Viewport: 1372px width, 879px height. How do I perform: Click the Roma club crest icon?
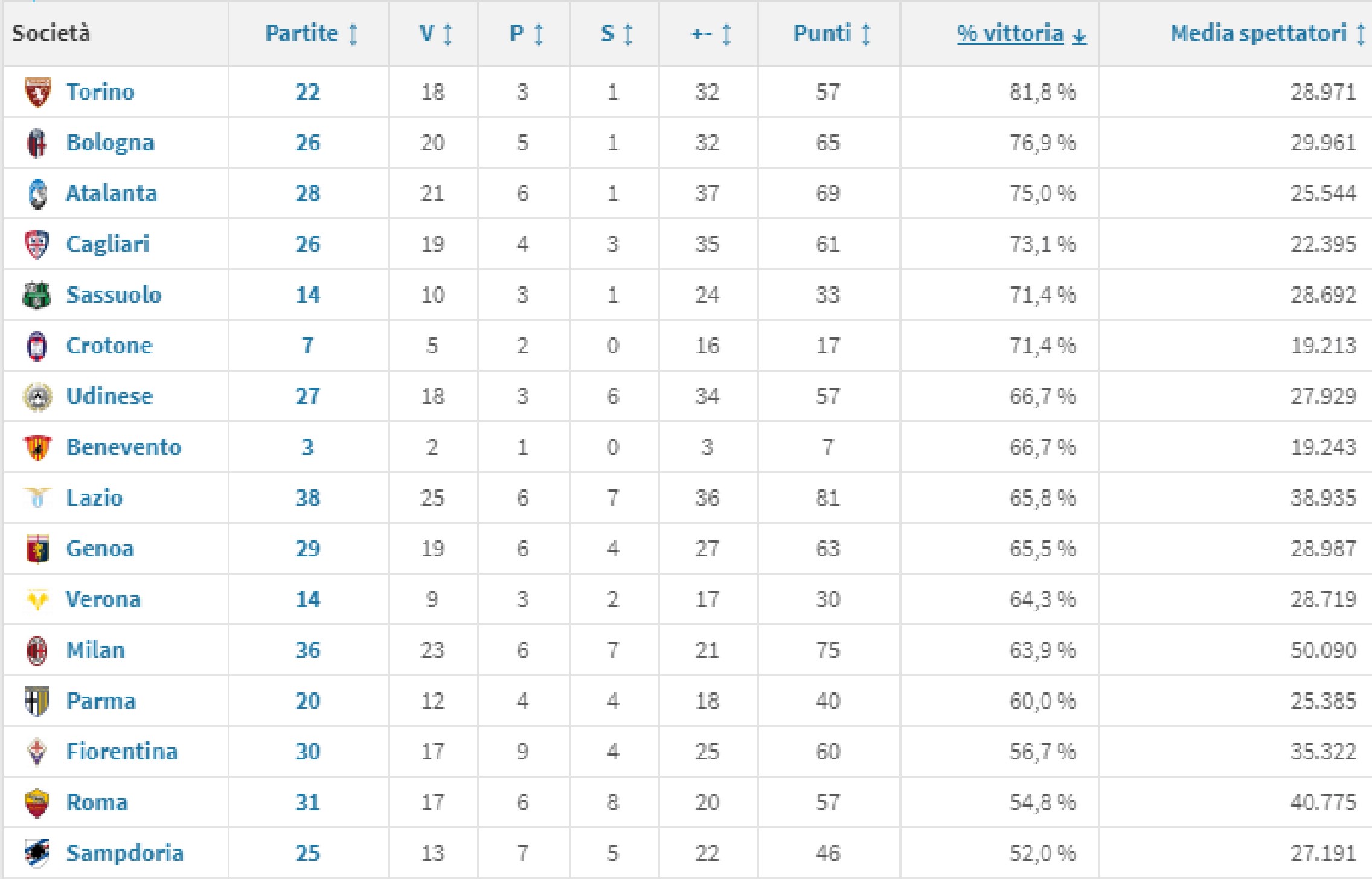point(37,803)
